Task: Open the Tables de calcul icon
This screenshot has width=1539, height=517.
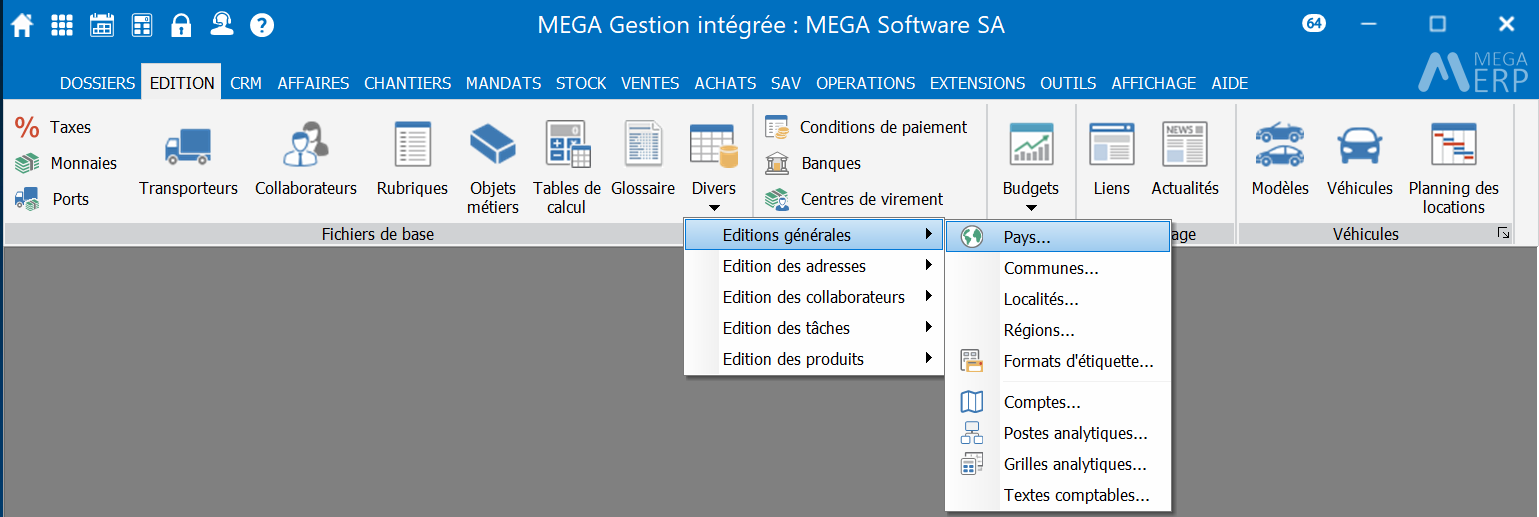Action: (x=566, y=147)
